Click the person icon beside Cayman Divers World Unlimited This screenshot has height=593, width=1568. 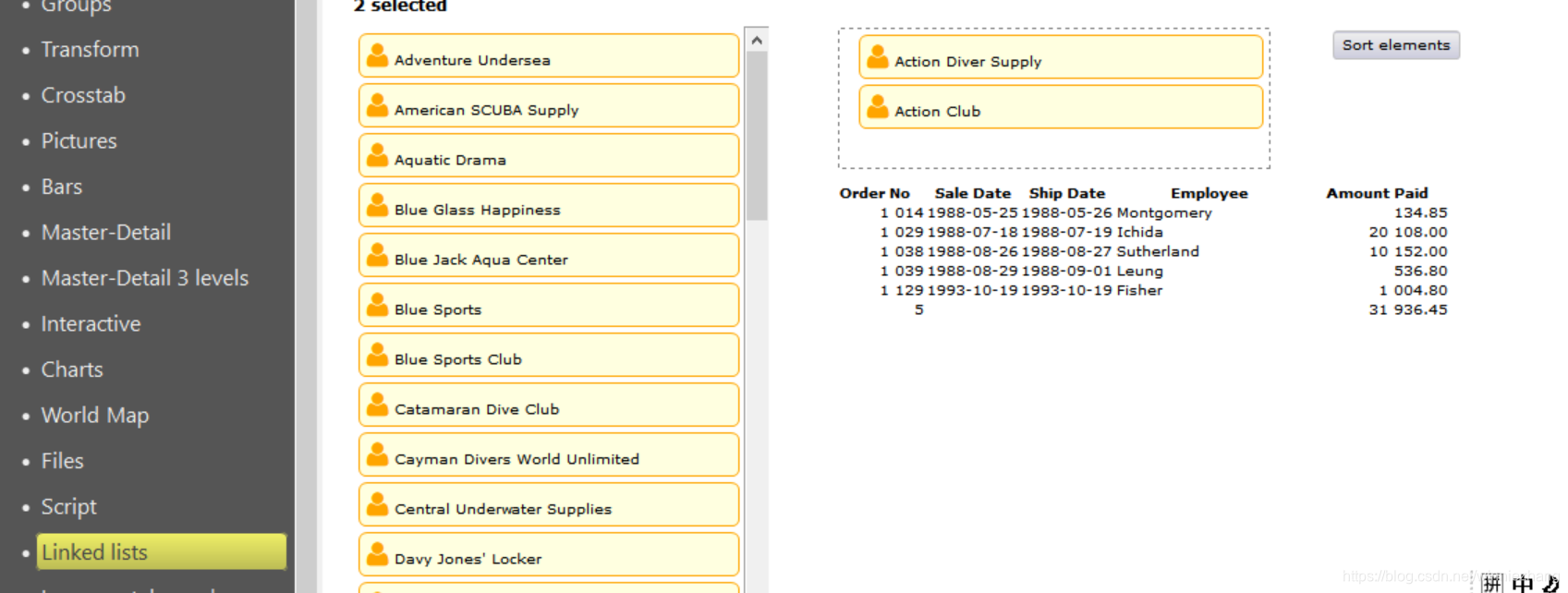[377, 455]
